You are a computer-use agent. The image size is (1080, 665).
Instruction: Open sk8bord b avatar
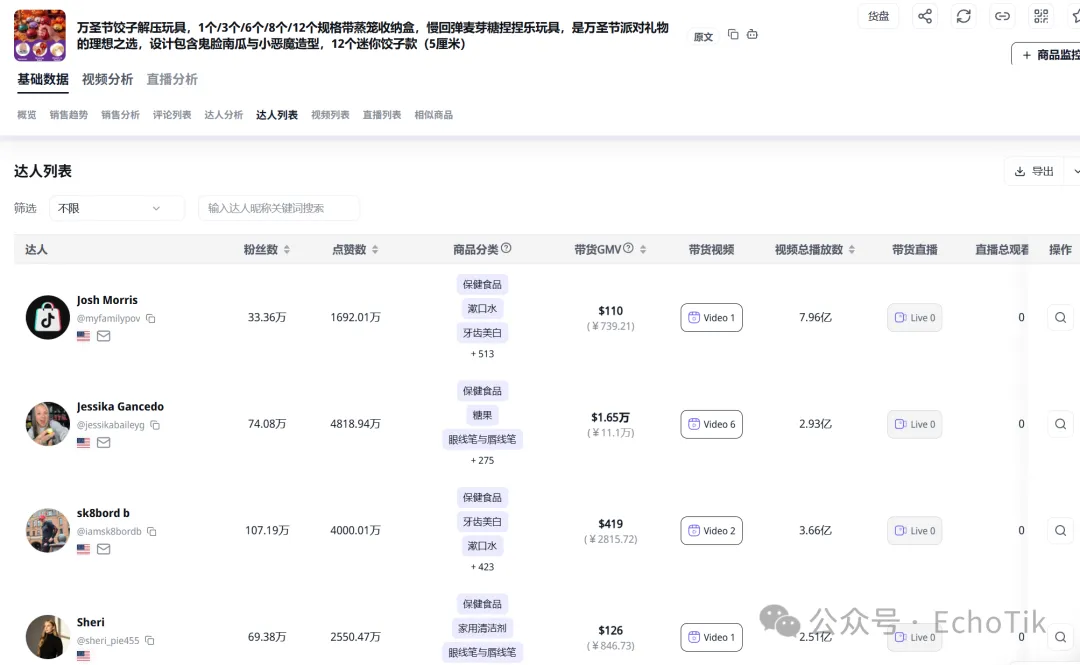point(48,531)
